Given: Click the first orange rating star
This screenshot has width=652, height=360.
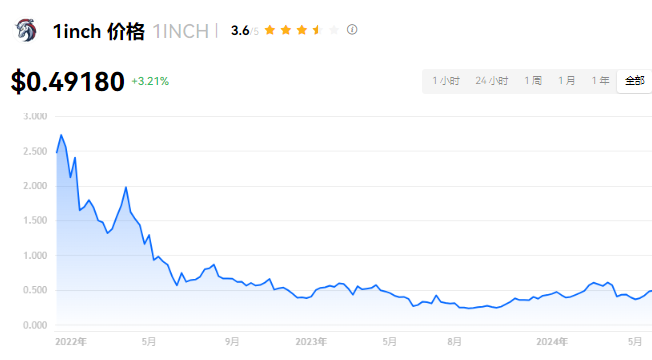Looking at the screenshot, I should point(270,30).
